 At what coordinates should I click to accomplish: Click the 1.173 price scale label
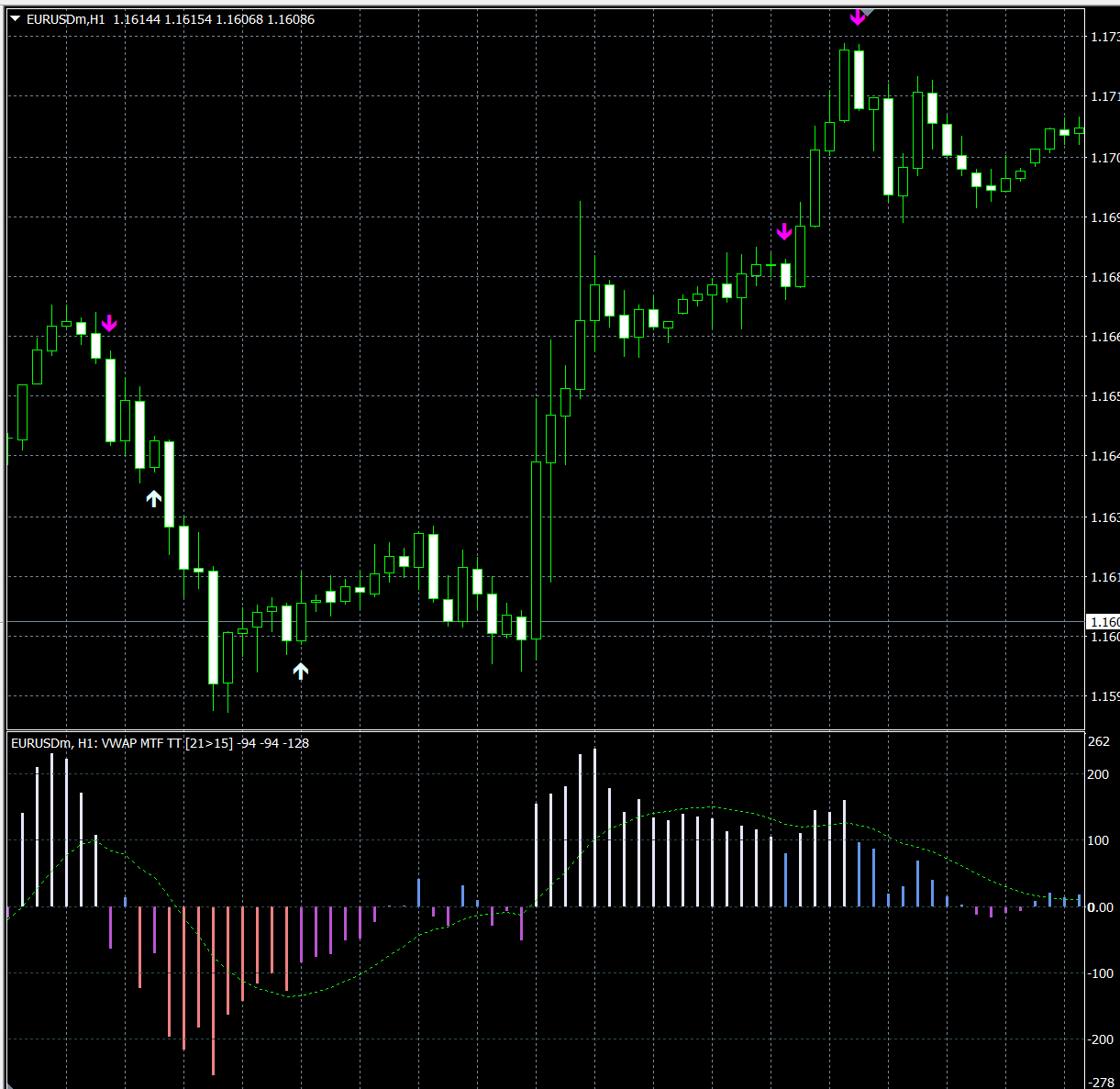click(x=1104, y=37)
